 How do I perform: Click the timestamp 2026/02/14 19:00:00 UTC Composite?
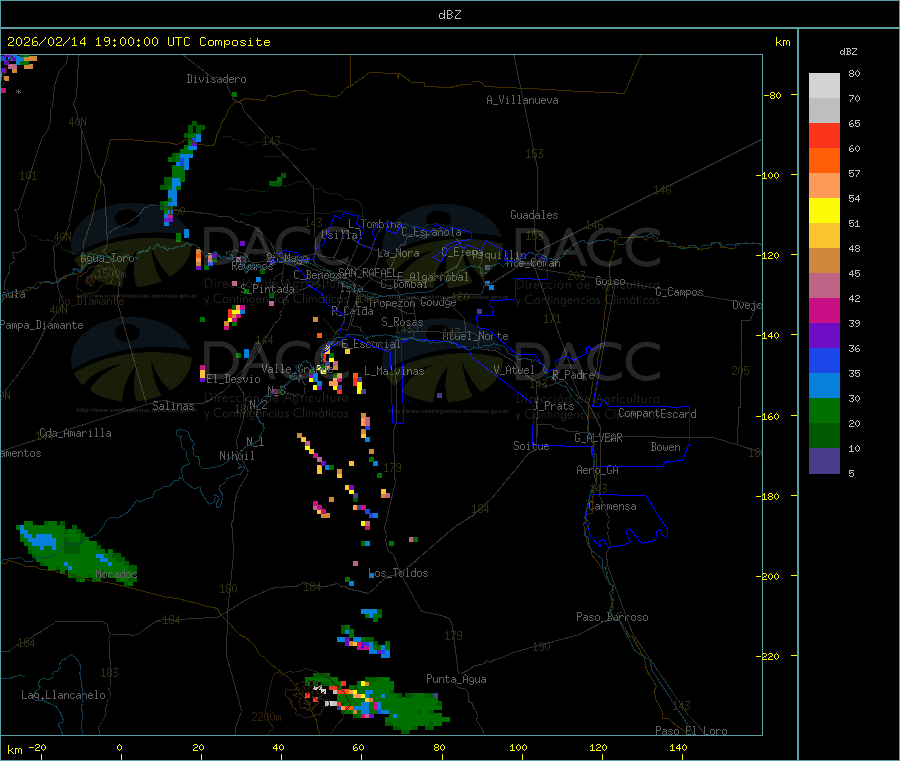(x=138, y=42)
